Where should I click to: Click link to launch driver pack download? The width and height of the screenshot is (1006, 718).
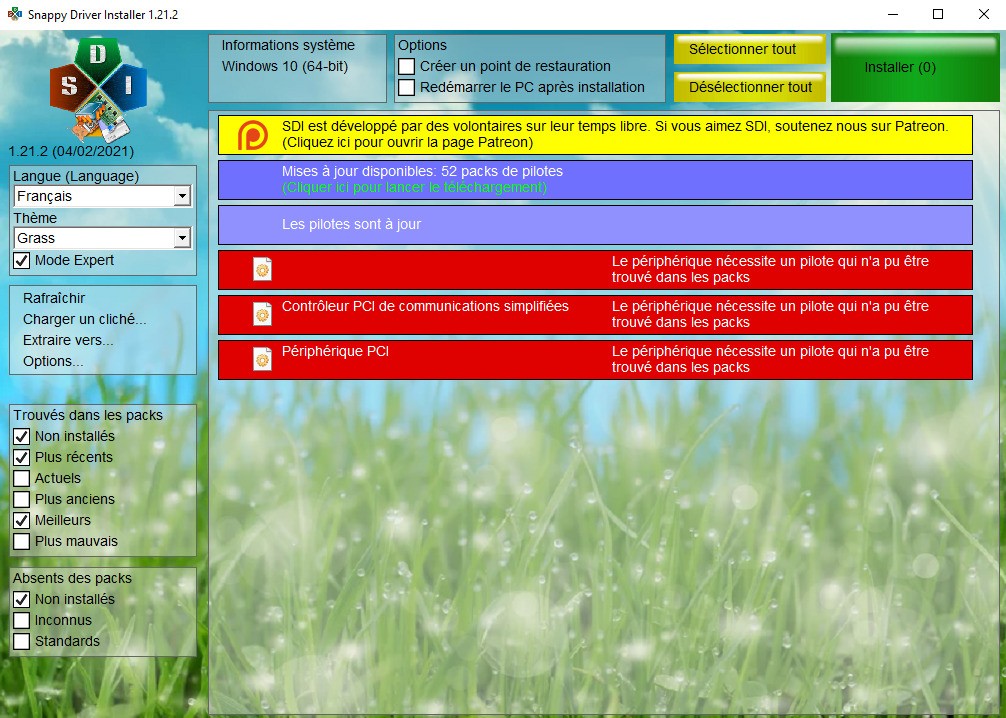pyautogui.click(x=414, y=188)
